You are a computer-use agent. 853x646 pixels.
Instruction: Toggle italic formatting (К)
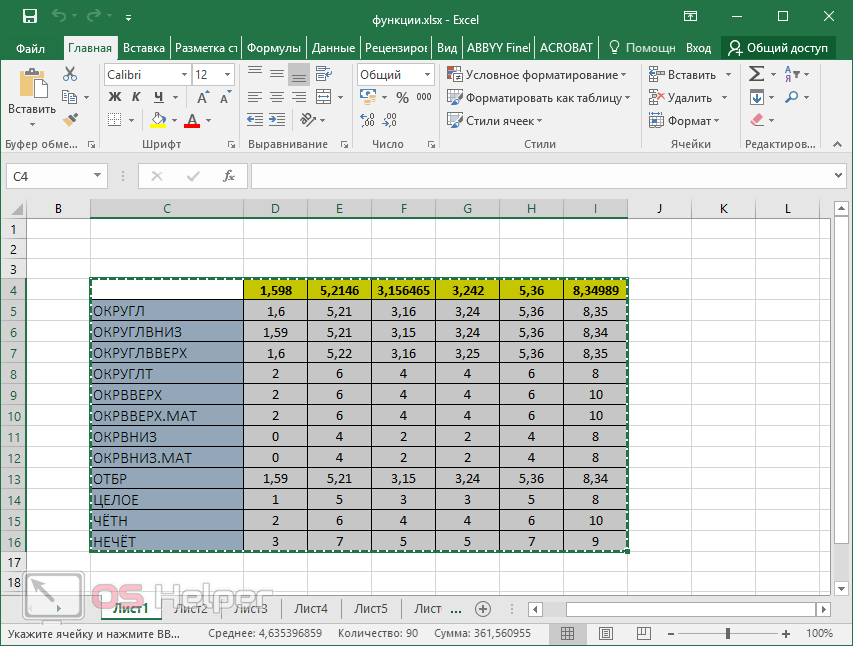click(x=137, y=97)
